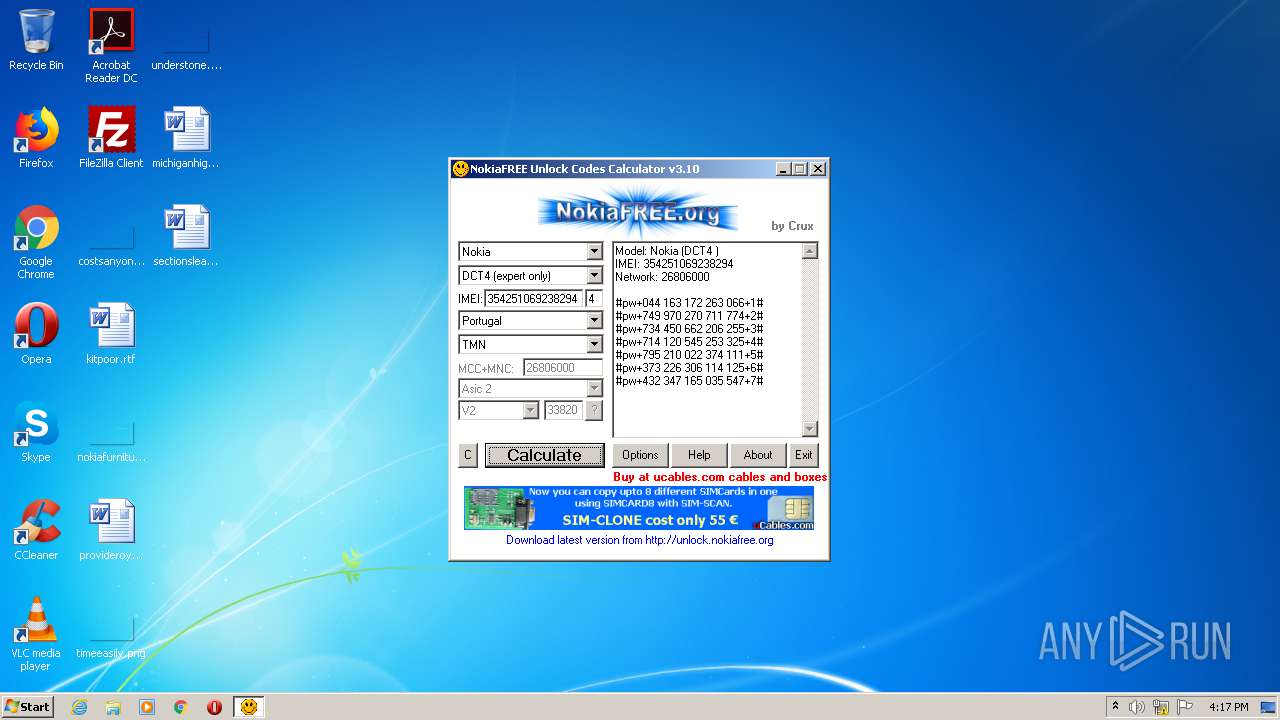The height and width of the screenshot is (720, 1280).
Task: Open michiganhig... Word document icon
Action: point(186,138)
